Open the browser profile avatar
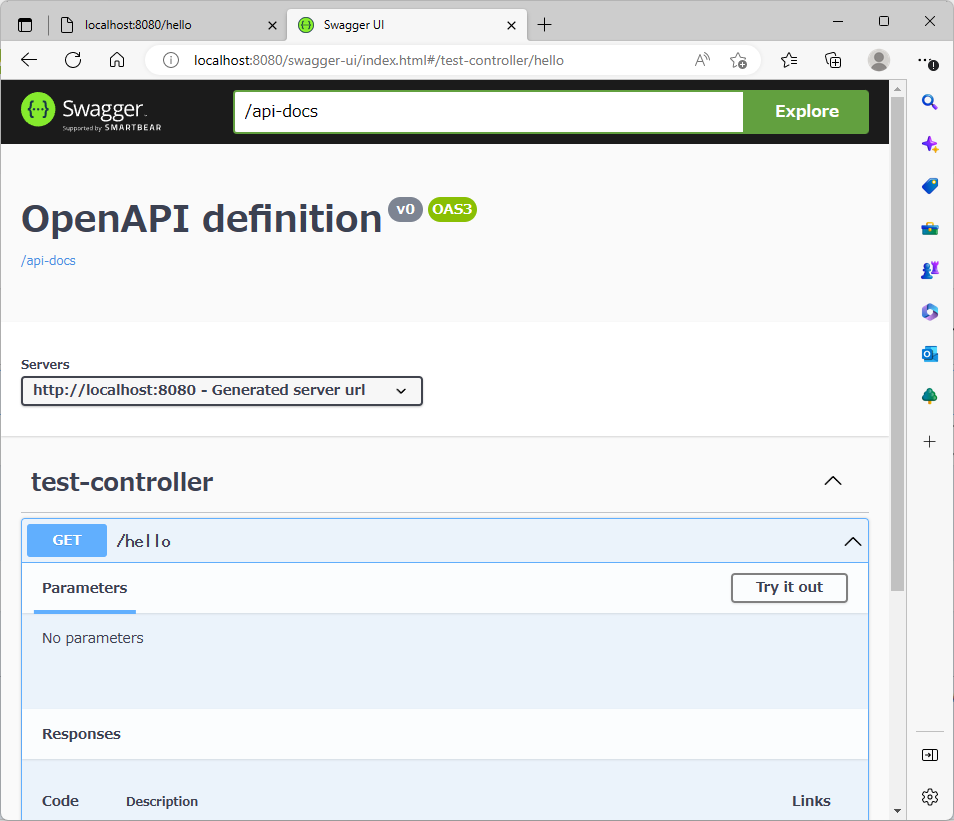 (879, 60)
